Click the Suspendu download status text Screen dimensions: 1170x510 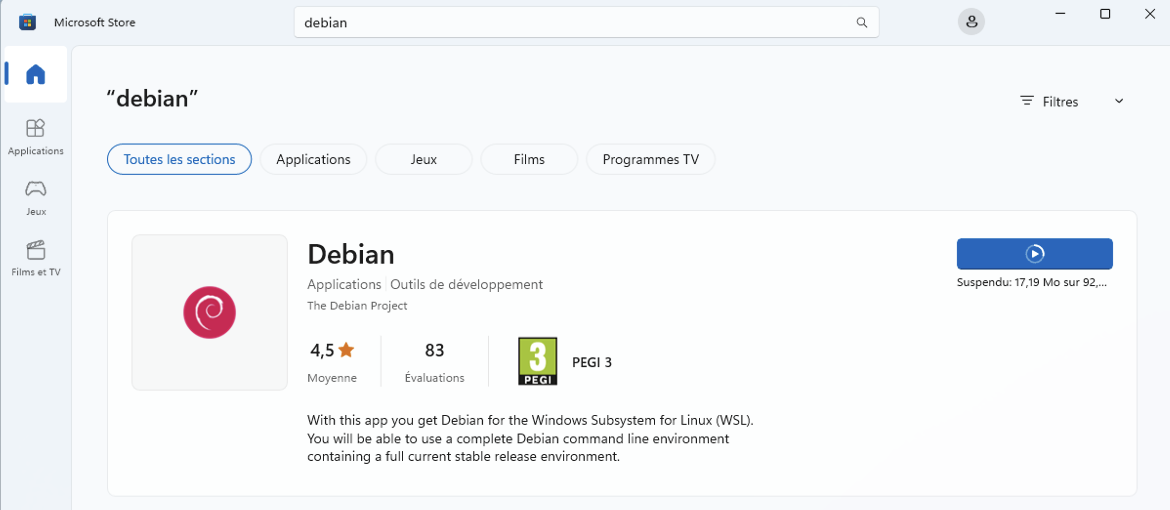pyautogui.click(x=1031, y=283)
